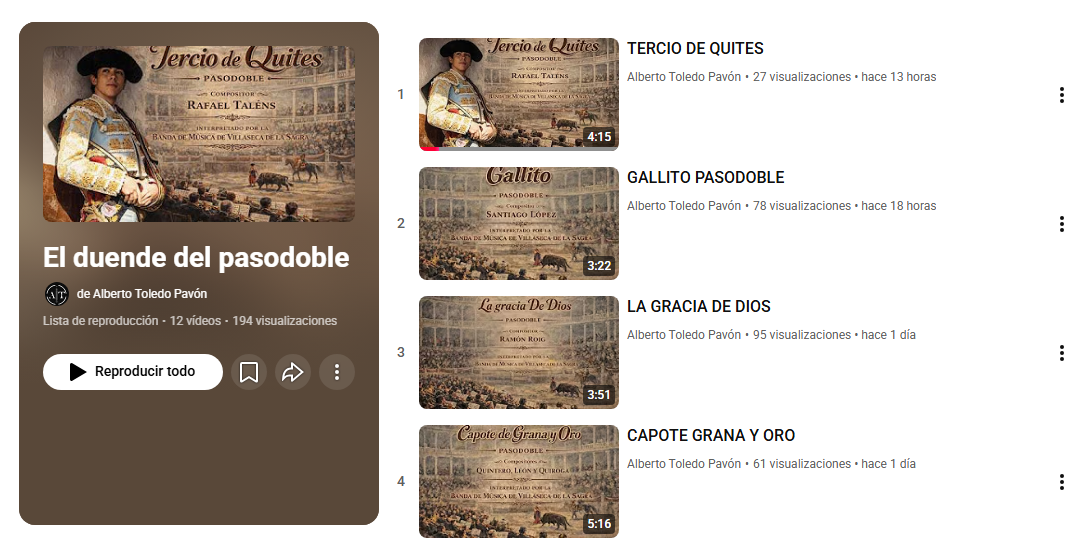The width and height of the screenshot is (1083, 539).
Task: Save playlist with the bookmark icon
Action: pyautogui.click(x=249, y=372)
